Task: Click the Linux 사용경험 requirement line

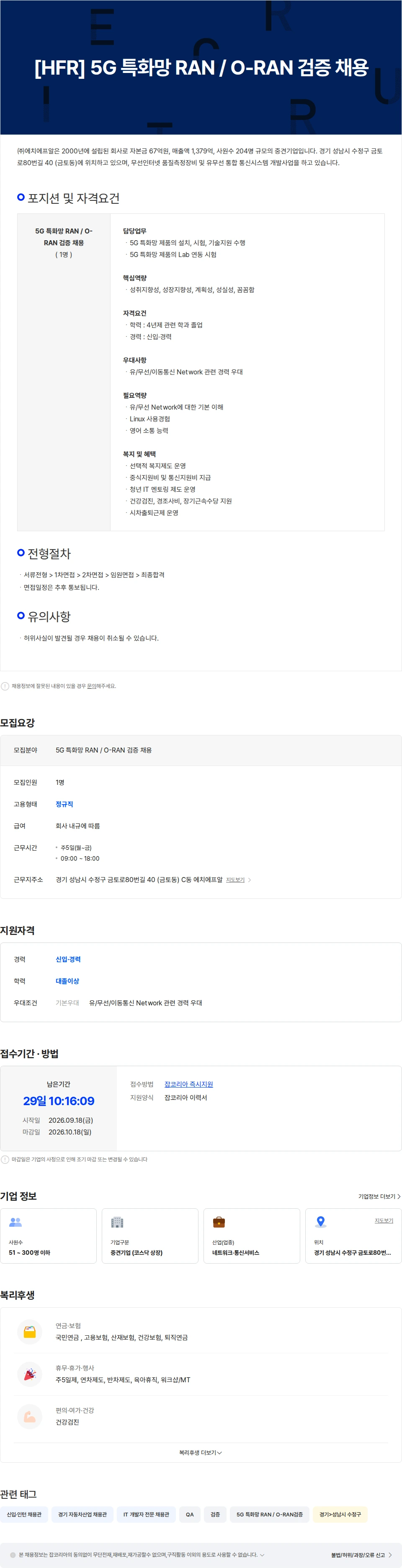Action: pyautogui.click(x=149, y=419)
